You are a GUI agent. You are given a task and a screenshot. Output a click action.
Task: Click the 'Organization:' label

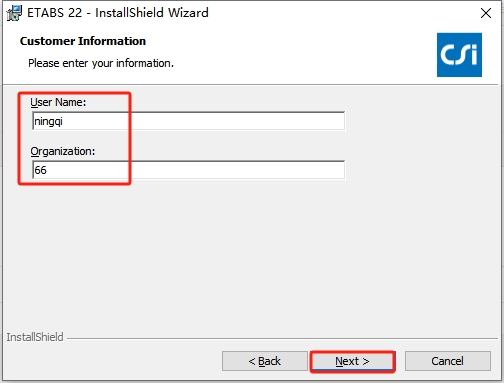point(63,151)
